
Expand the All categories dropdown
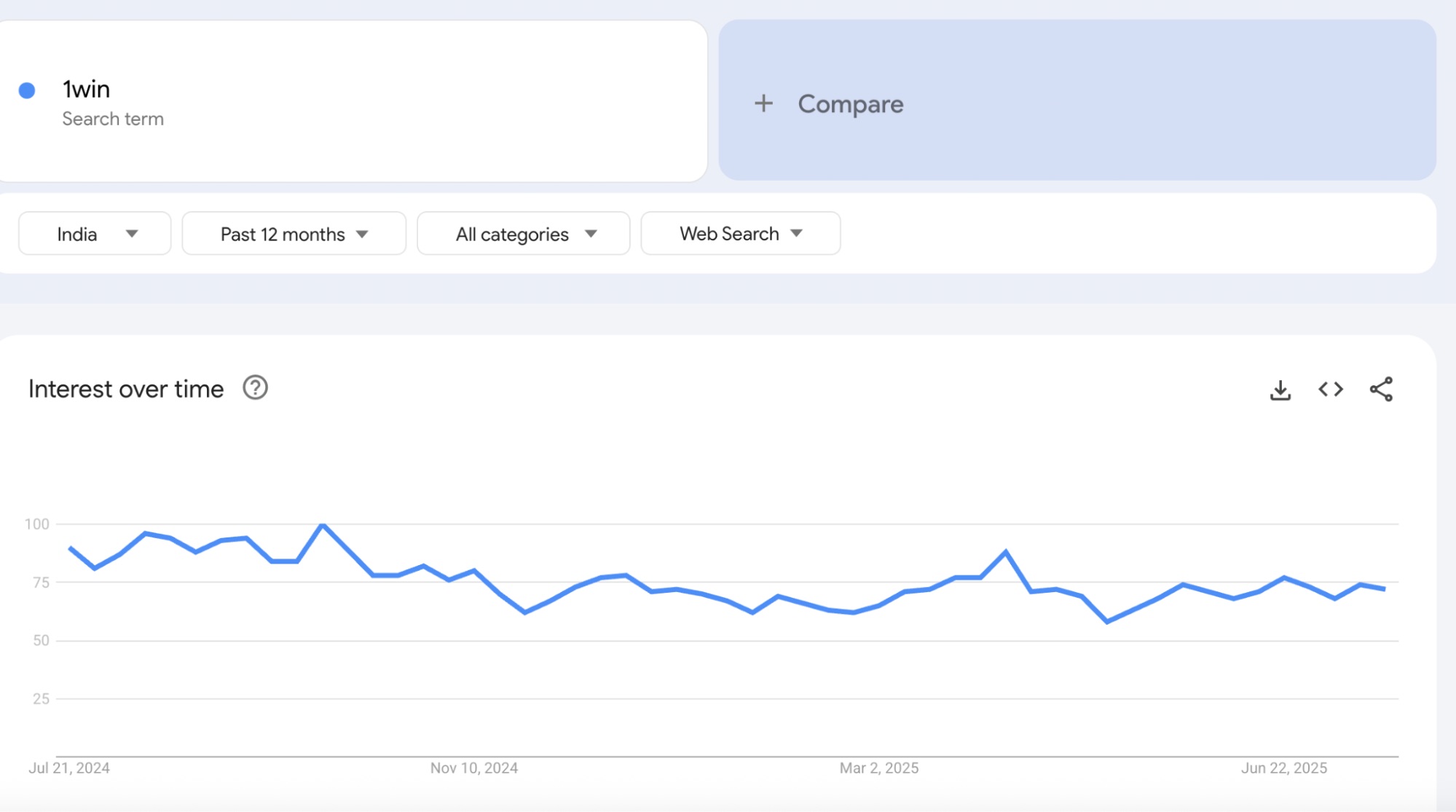pyautogui.click(x=524, y=234)
